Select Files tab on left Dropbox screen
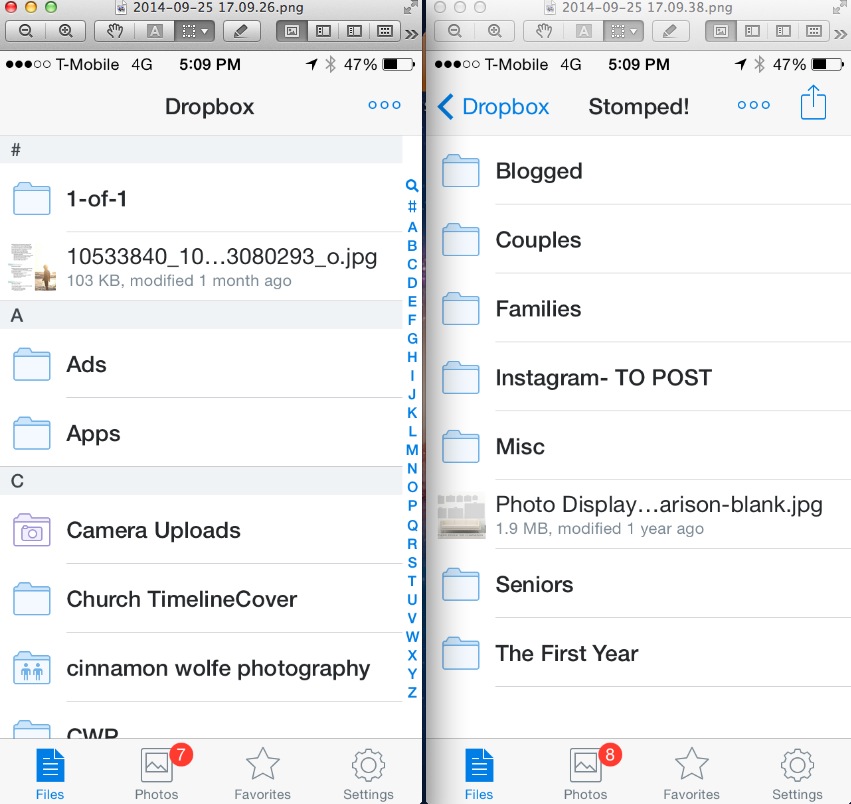The height and width of the screenshot is (804, 851). click(50, 775)
